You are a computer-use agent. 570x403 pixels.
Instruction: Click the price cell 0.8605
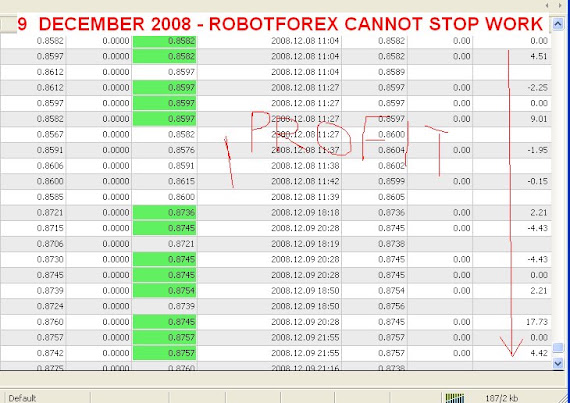pos(392,197)
